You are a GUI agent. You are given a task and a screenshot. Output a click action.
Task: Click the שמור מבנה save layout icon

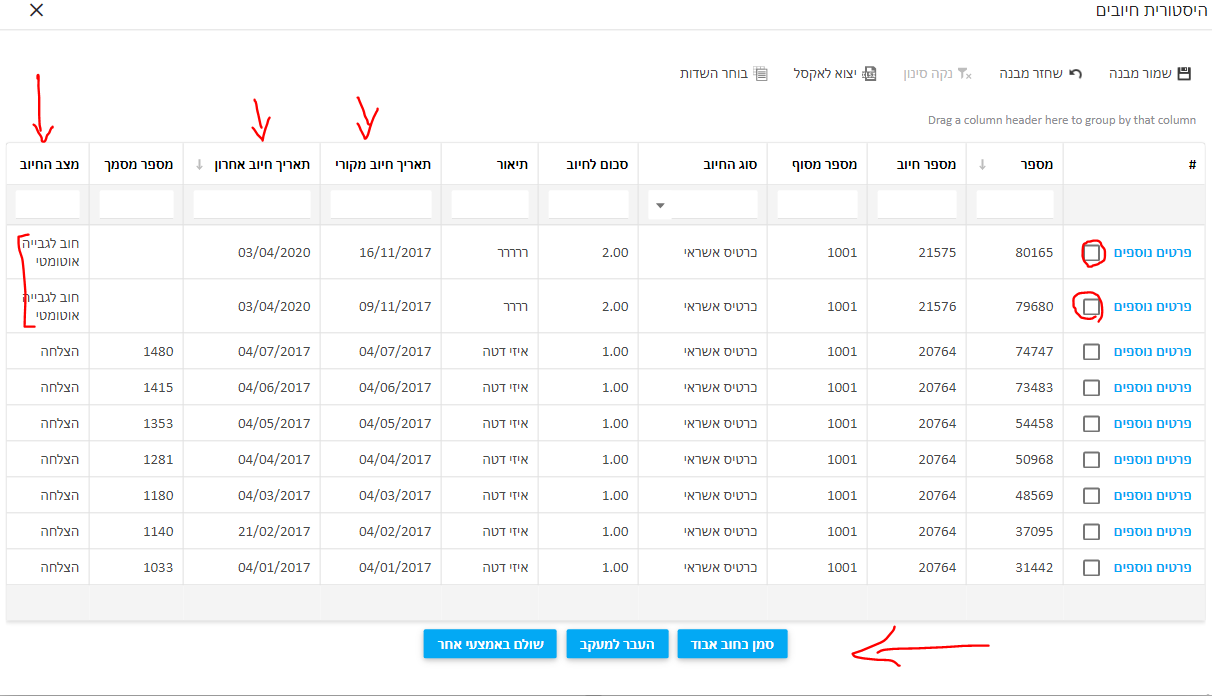pos(1184,74)
